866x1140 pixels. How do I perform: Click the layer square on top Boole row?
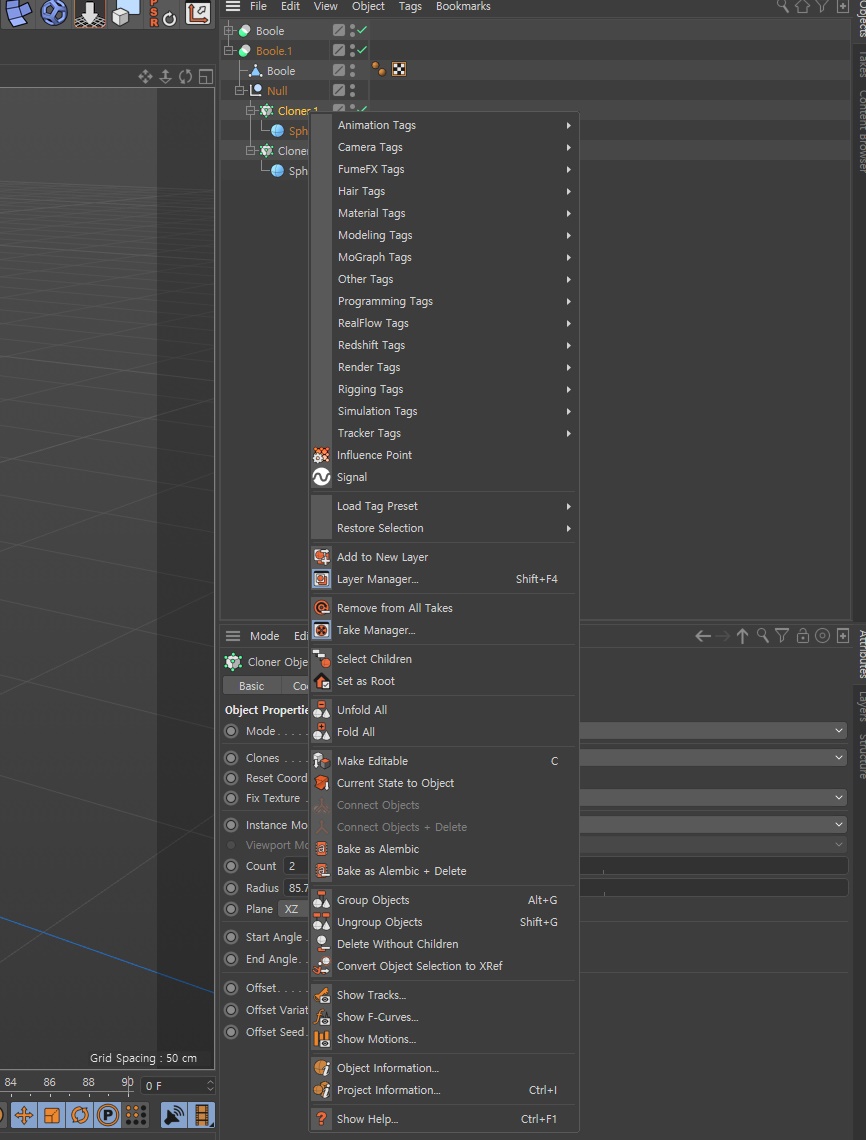pyautogui.click(x=339, y=31)
